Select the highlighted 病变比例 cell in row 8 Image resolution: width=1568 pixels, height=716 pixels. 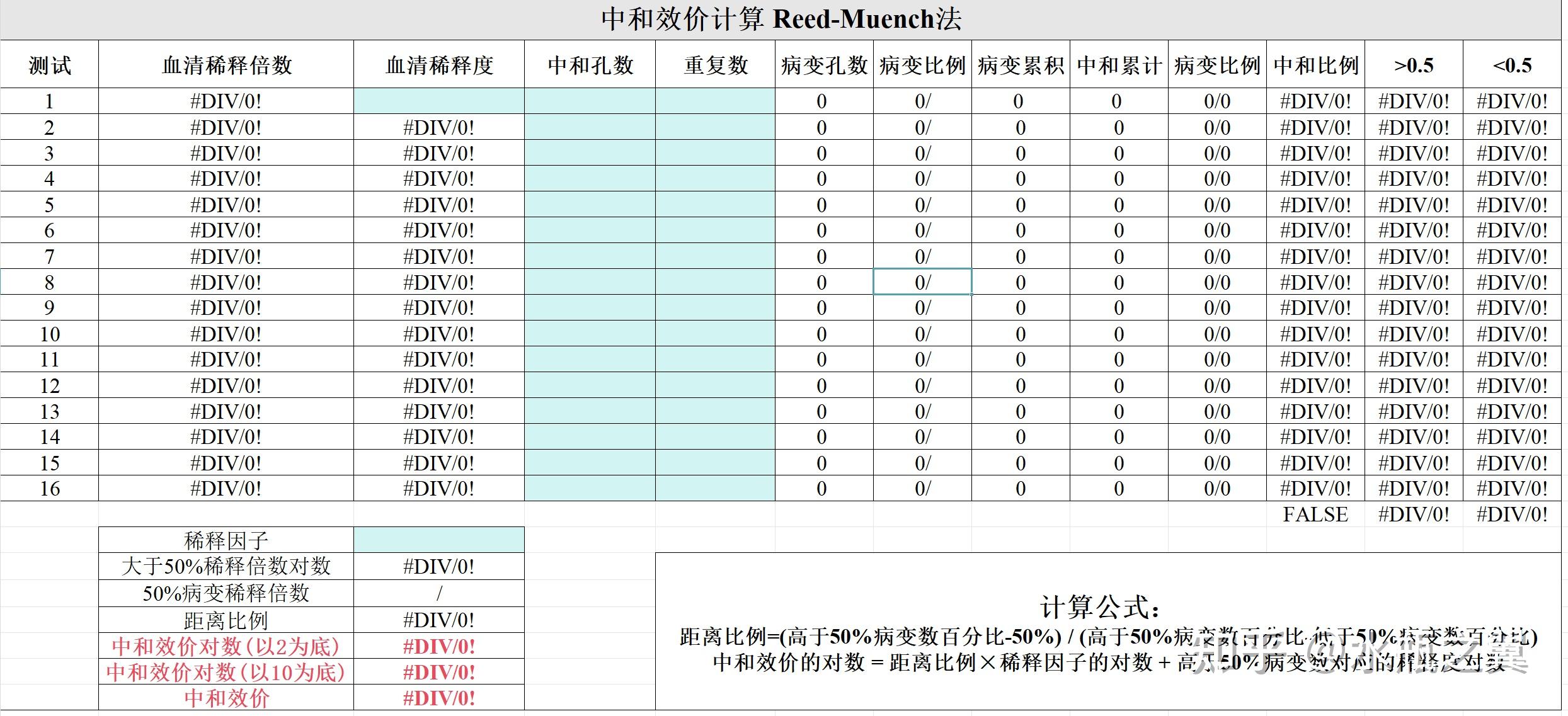(x=922, y=281)
